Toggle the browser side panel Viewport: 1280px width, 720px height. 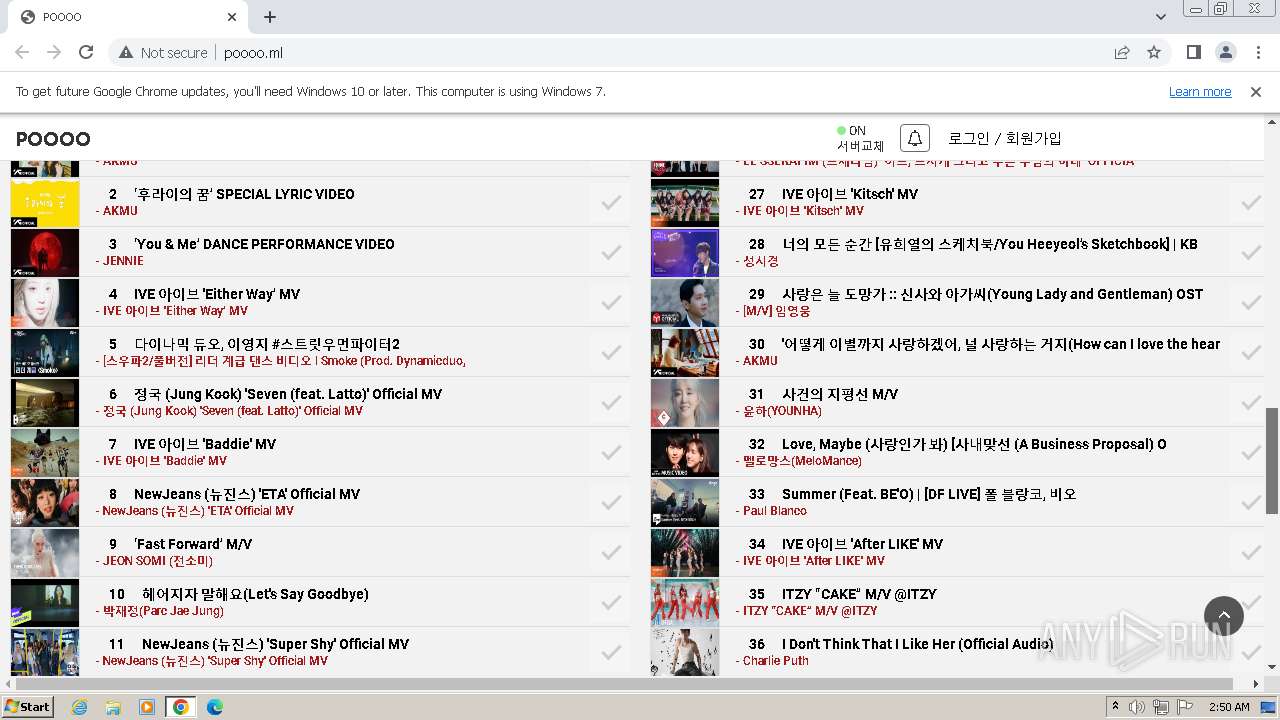coord(1193,52)
